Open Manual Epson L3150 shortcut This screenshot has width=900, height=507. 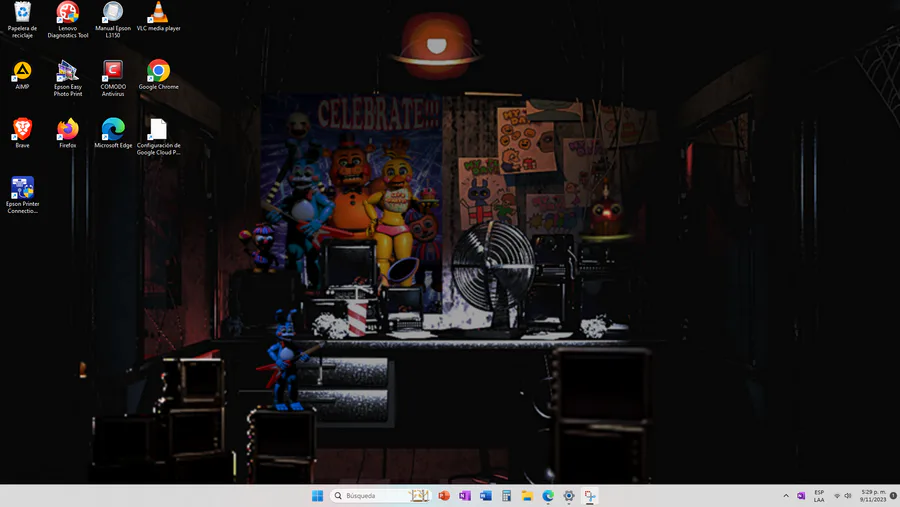[x=113, y=20]
